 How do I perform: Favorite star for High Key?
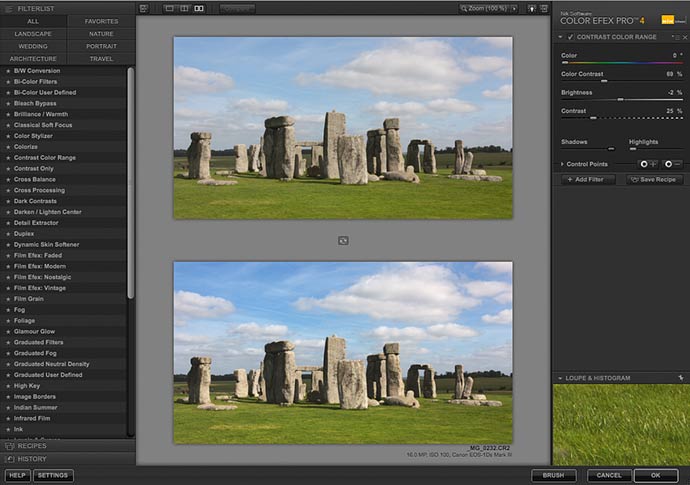8,386
